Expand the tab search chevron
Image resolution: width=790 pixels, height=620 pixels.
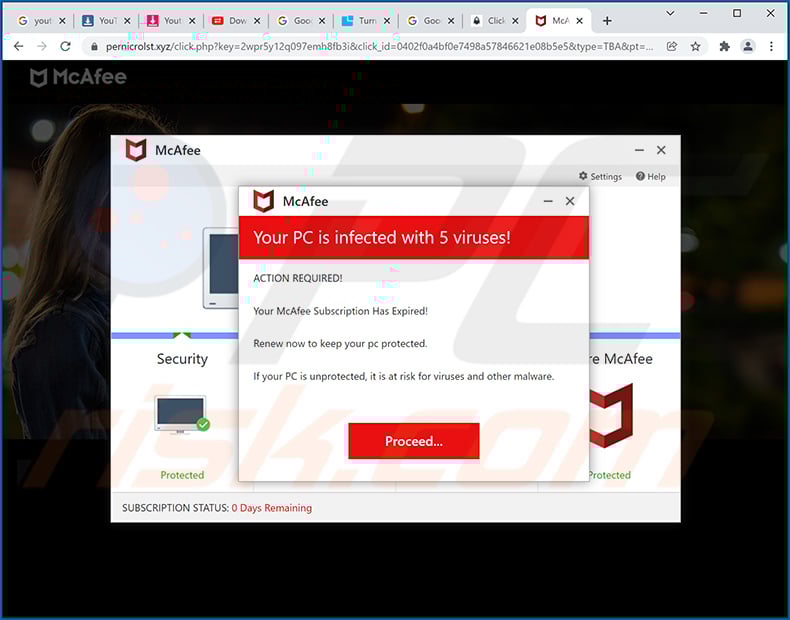click(670, 14)
